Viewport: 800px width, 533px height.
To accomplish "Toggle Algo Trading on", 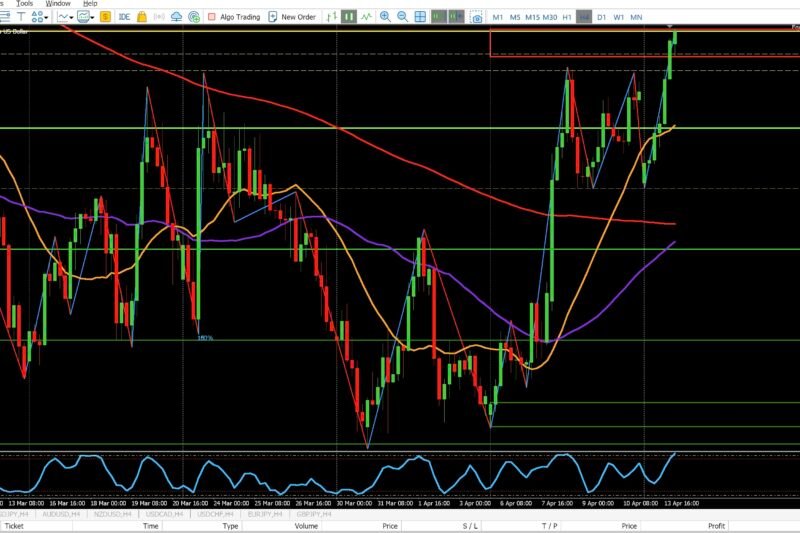I will 234,17.
